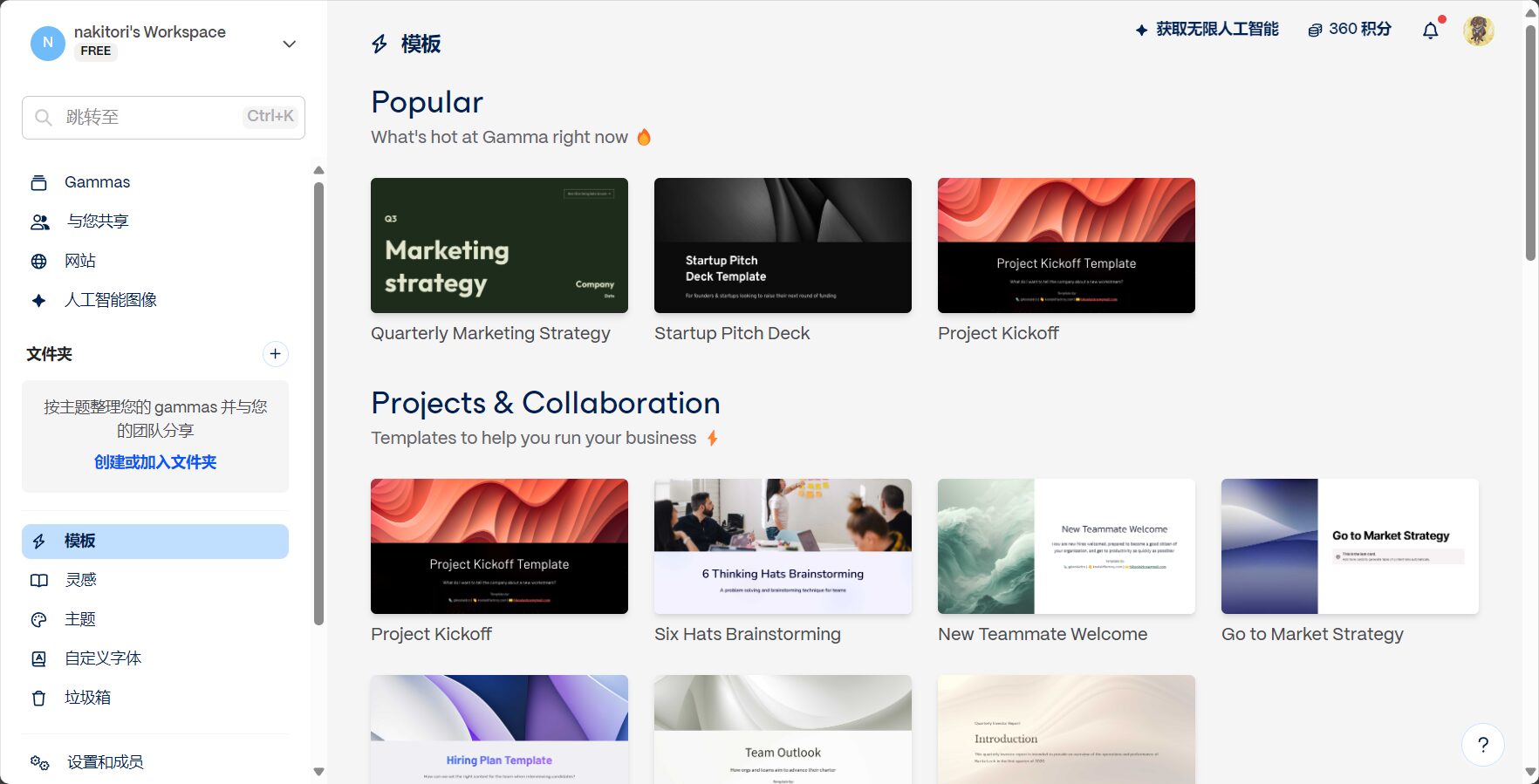The image size is (1539, 784).
Task: Click the palette icon for 主题
Action: [x=38, y=620]
